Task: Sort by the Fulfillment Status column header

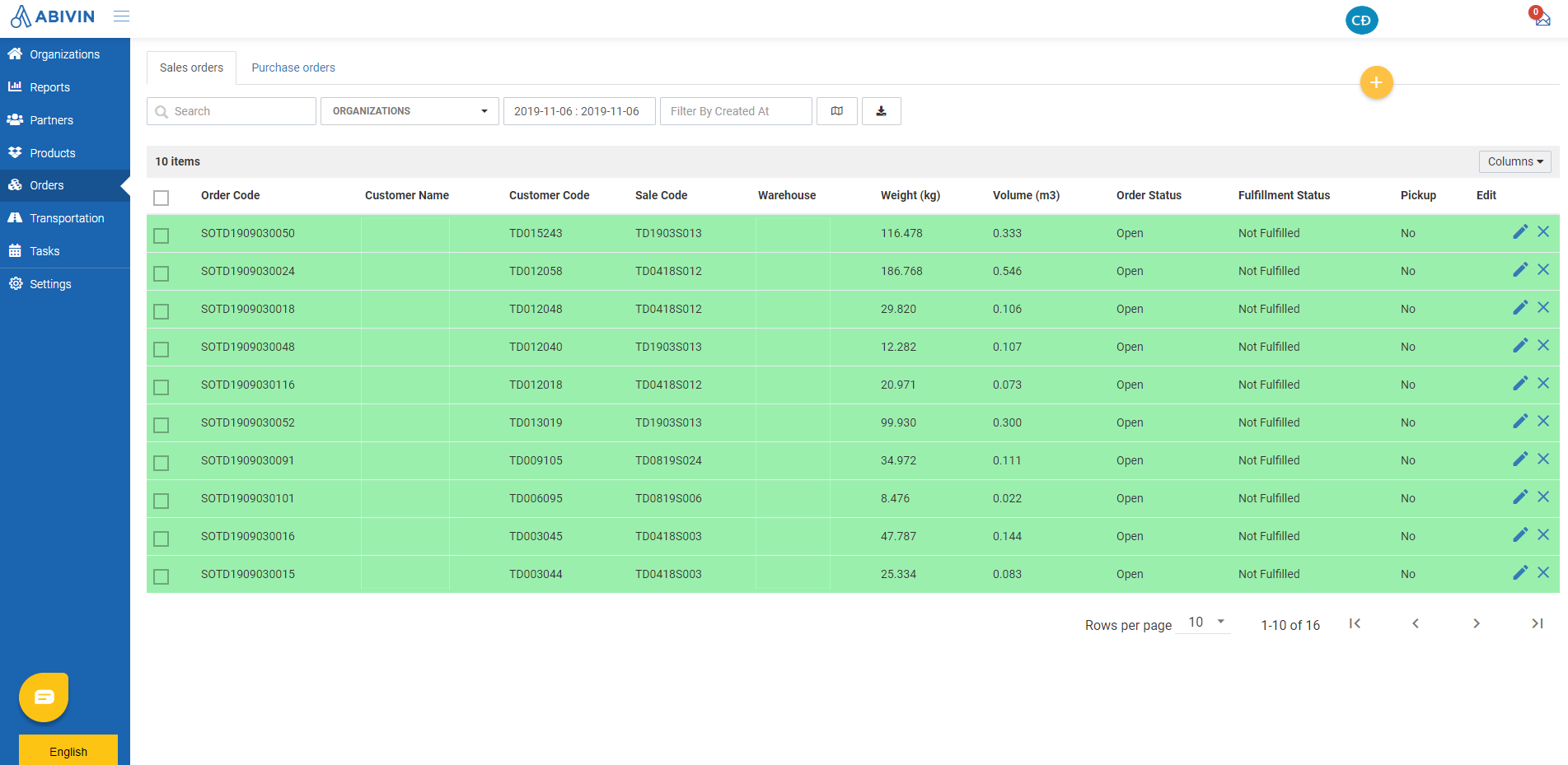Action: pyautogui.click(x=1284, y=195)
